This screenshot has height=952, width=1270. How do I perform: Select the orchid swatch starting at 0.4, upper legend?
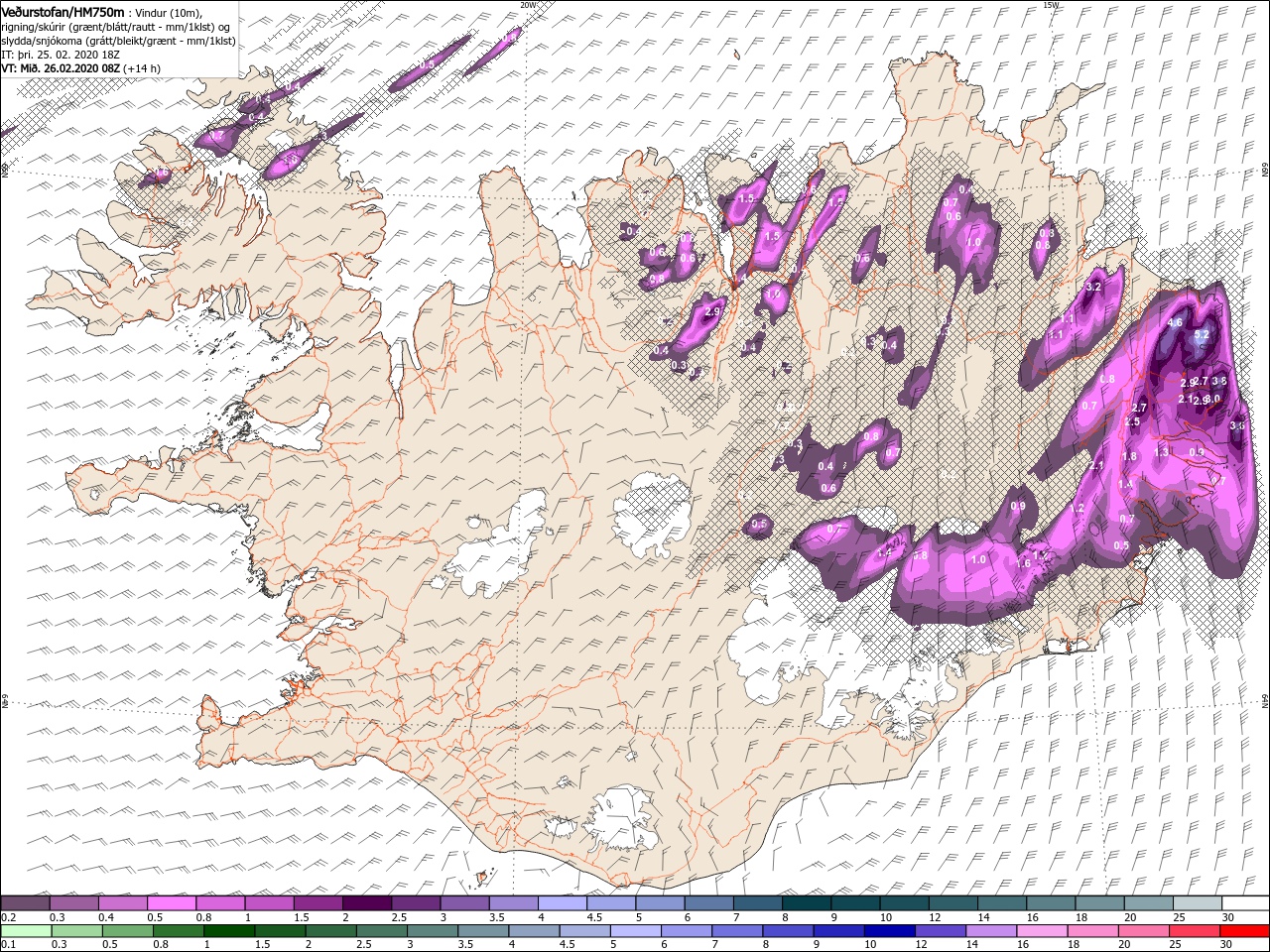click(122, 903)
